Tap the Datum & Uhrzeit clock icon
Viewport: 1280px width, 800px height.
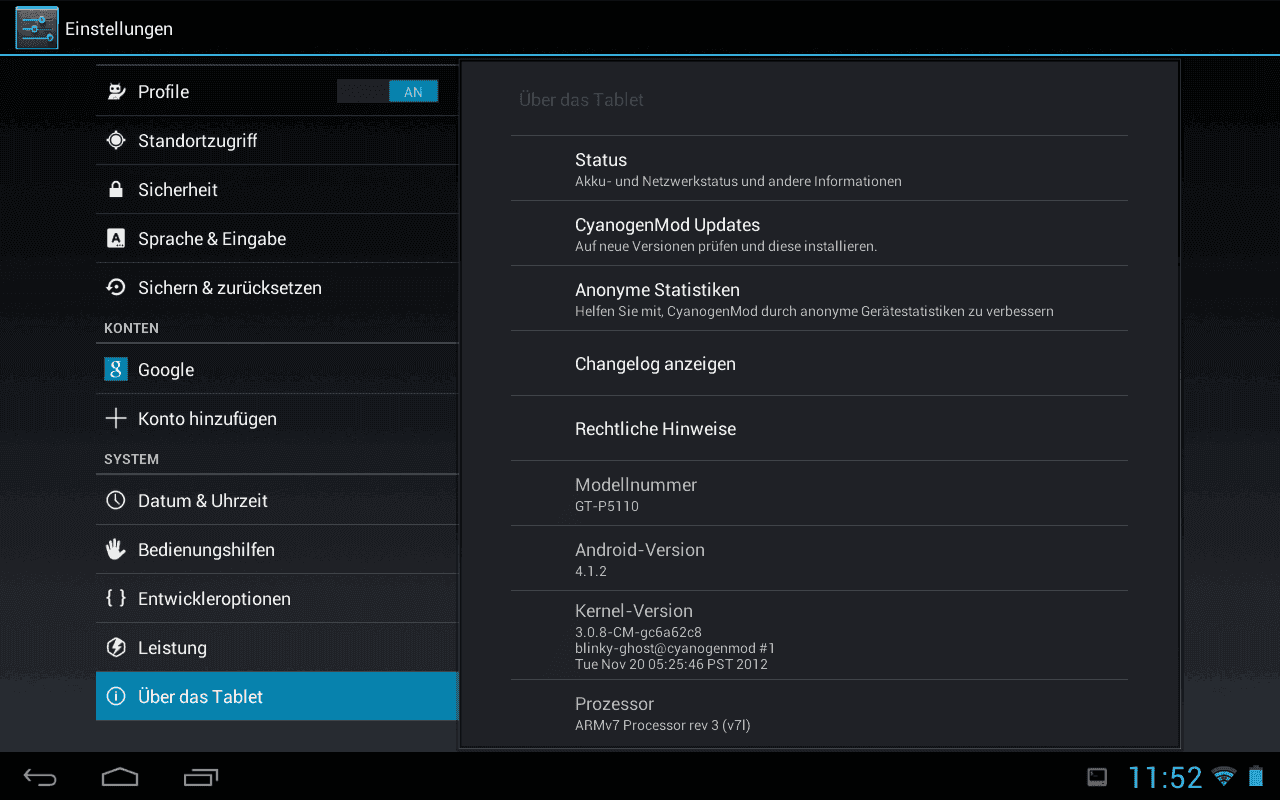point(116,501)
